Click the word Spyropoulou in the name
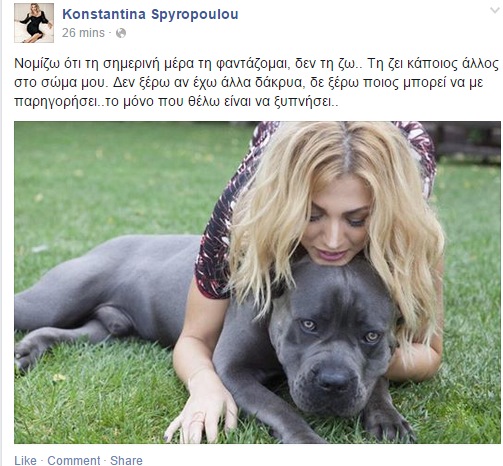This screenshot has width=503, height=466. pos(195,14)
